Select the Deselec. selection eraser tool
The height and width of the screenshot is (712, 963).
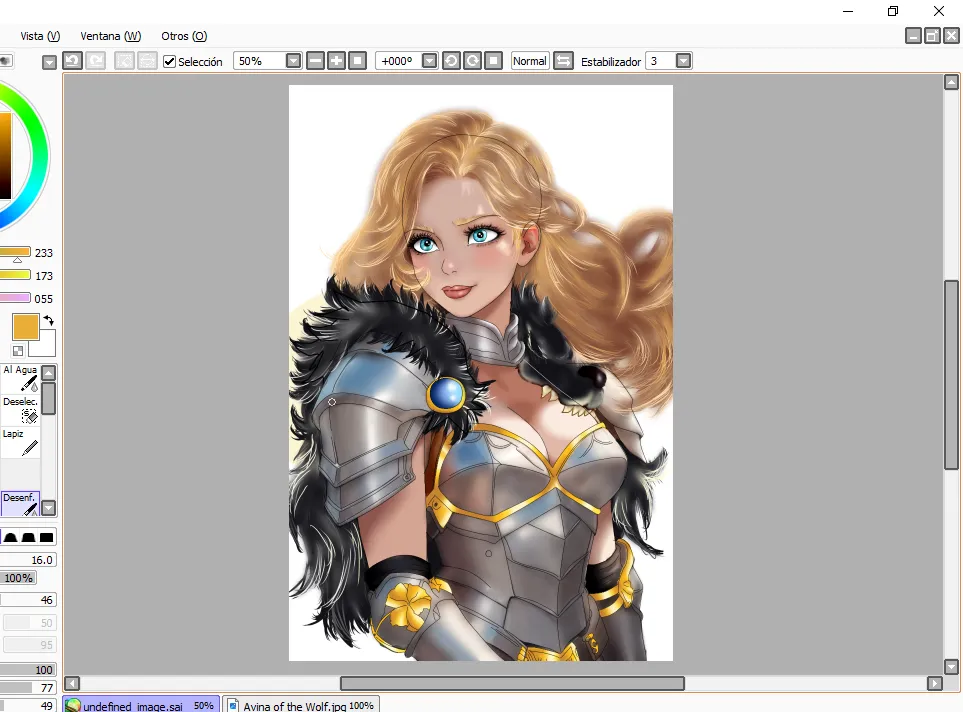(x=20, y=410)
